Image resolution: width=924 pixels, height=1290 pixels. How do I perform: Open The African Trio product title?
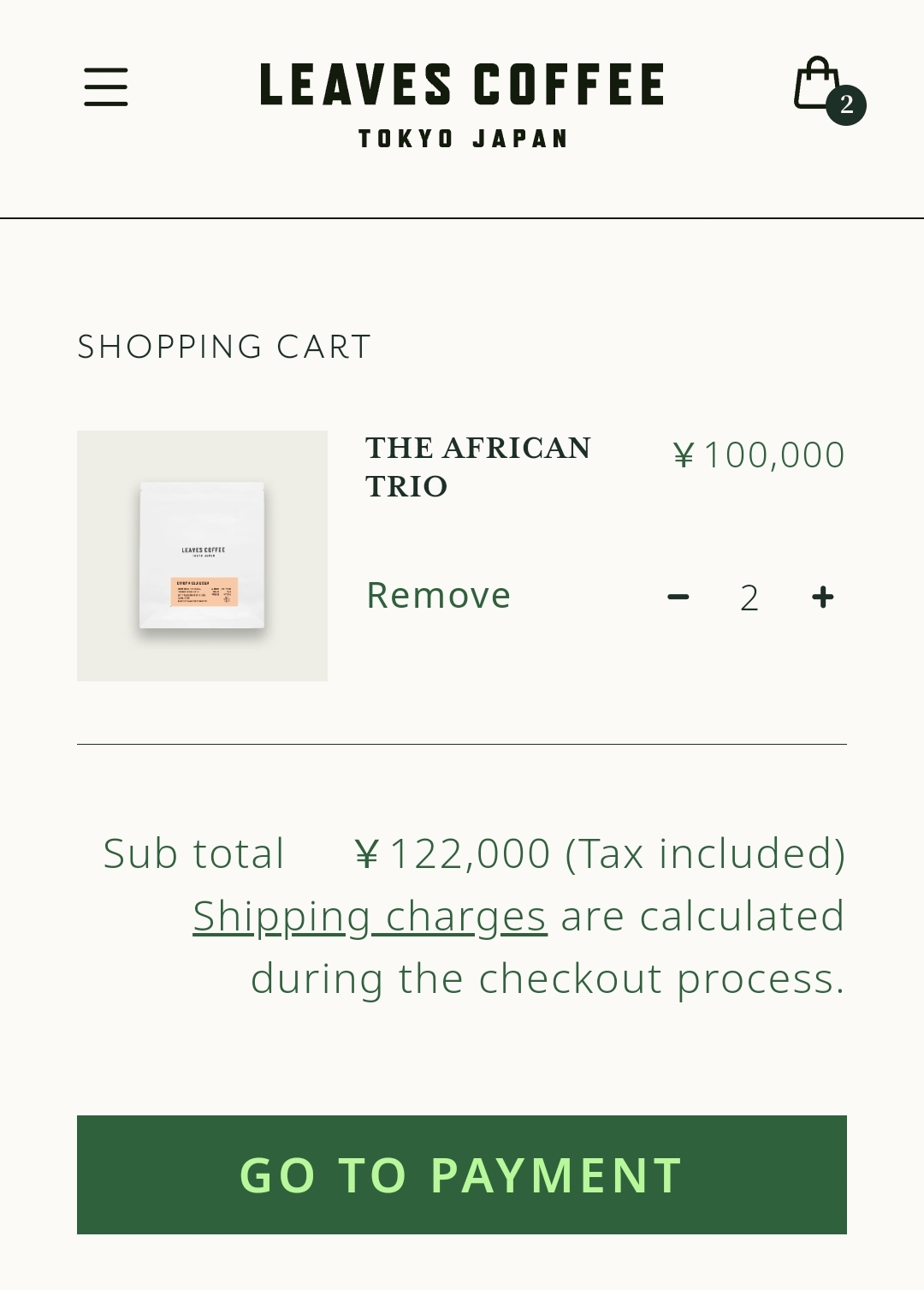point(477,467)
